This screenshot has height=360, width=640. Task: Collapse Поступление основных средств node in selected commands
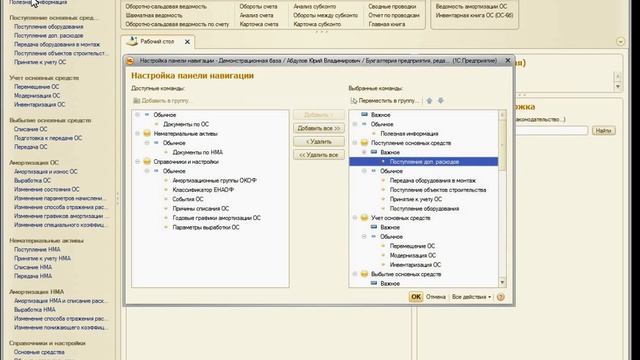(x=355, y=143)
